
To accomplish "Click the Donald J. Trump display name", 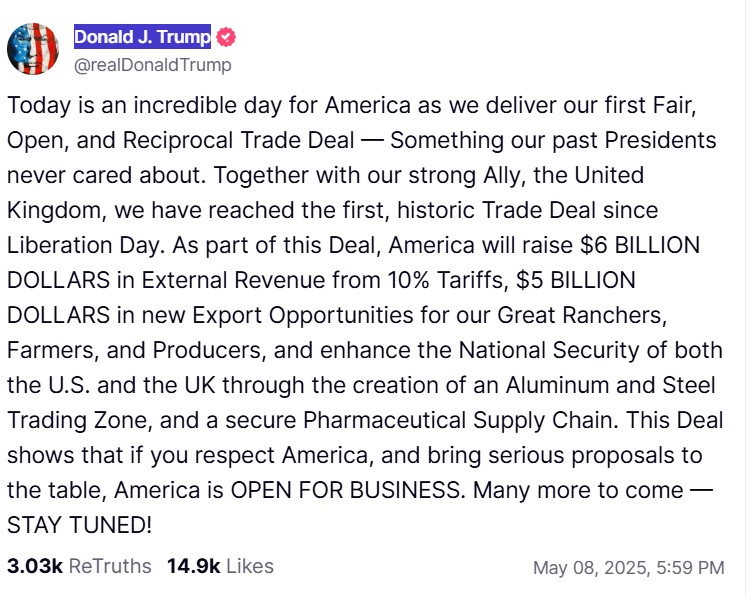I will 142,38.
